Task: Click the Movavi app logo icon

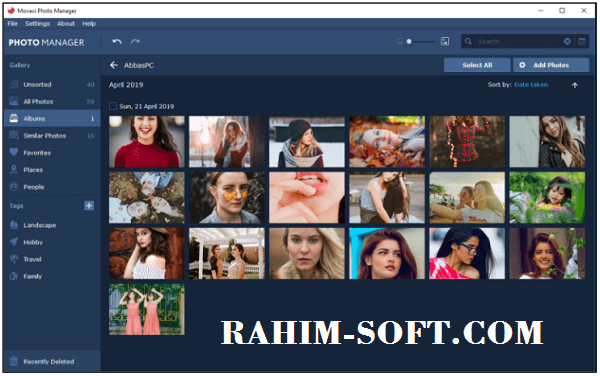Action: pos(11,10)
